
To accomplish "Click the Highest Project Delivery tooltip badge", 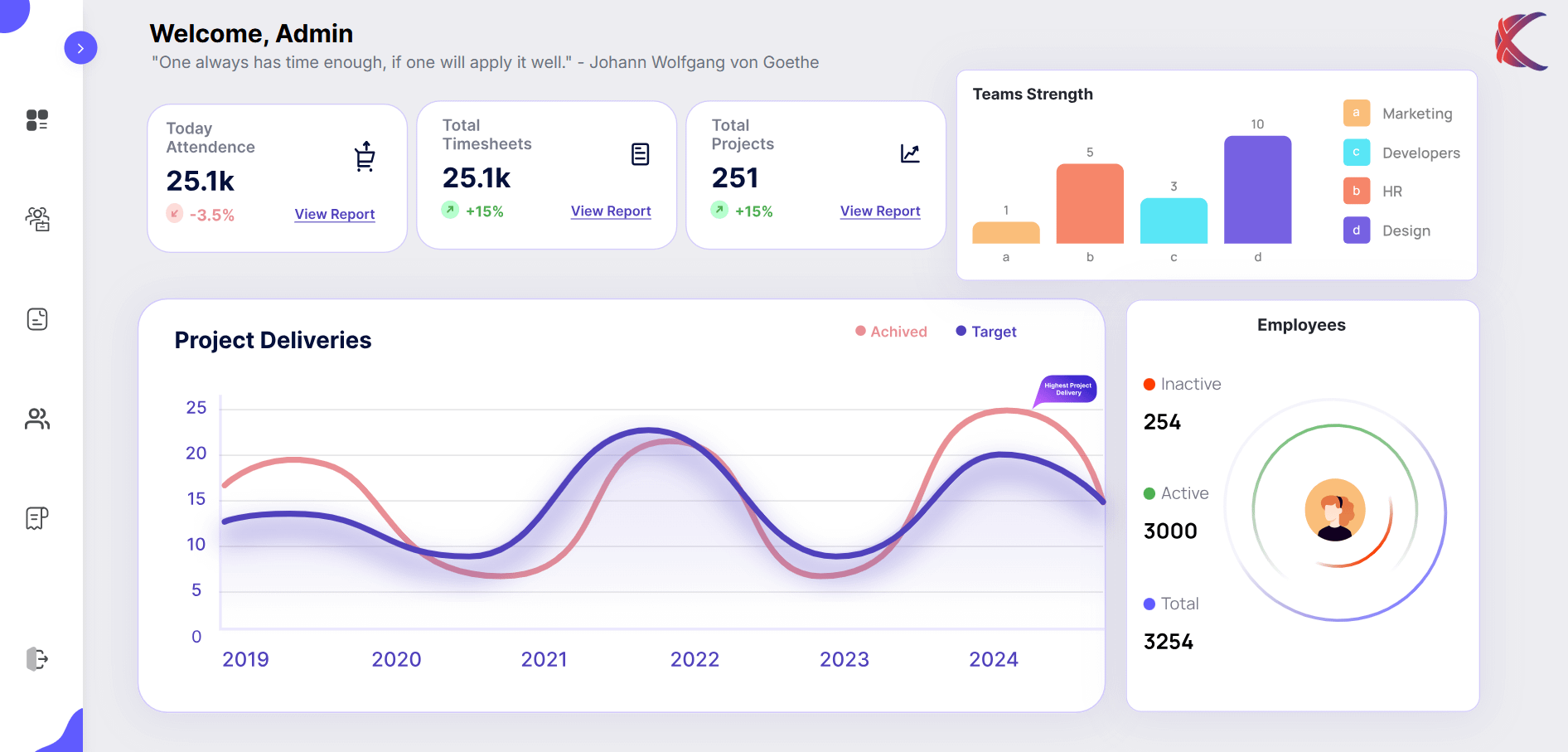I will tap(1067, 389).
